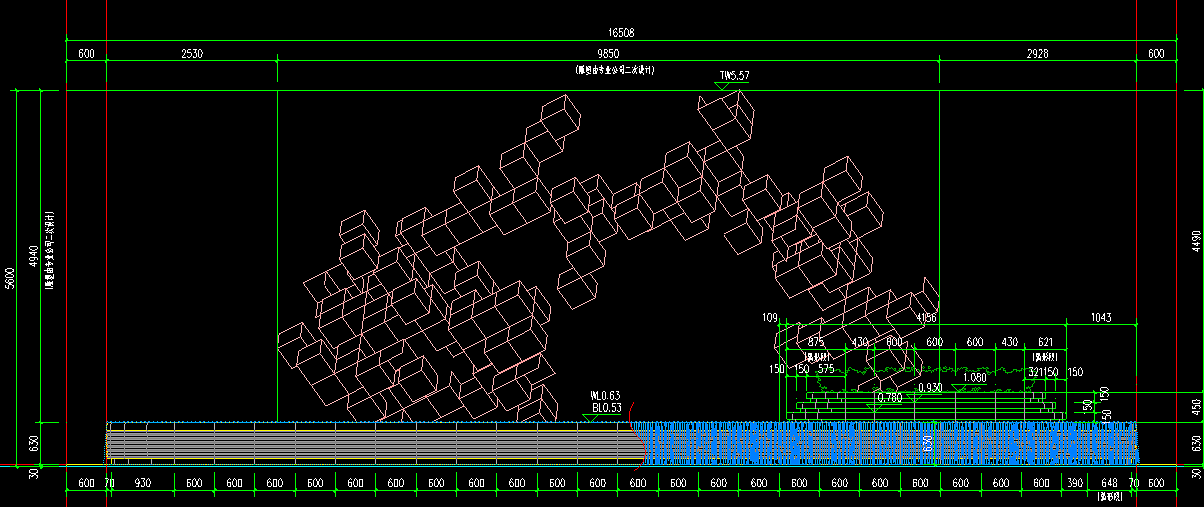The height and width of the screenshot is (507, 1204).
Task: Click the 1043 dimension value
Action: [x=1101, y=318]
